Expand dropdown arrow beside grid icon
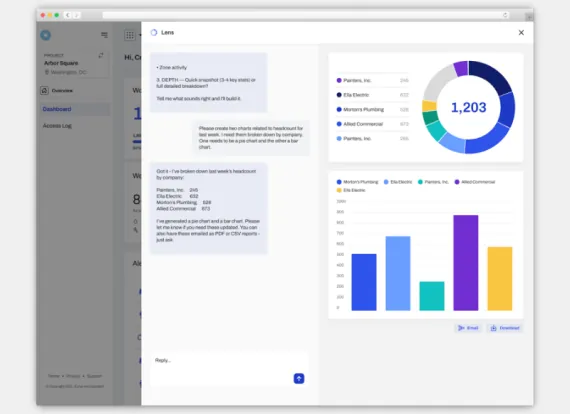This screenshot has height=414, width=570. (x=140, y=35)
